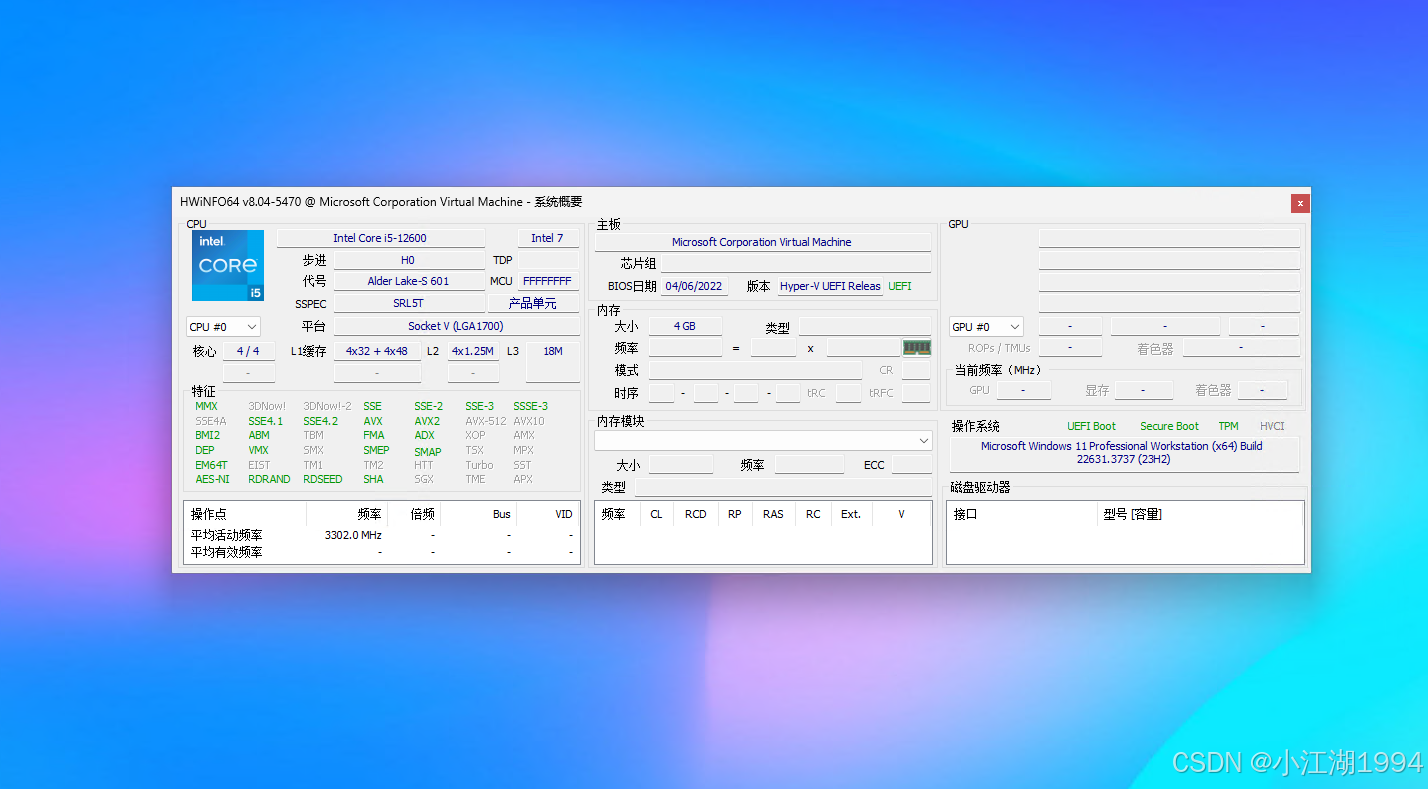
Task: Click the 4x1.25M L2 cache value
Action: tap(472, 351)
